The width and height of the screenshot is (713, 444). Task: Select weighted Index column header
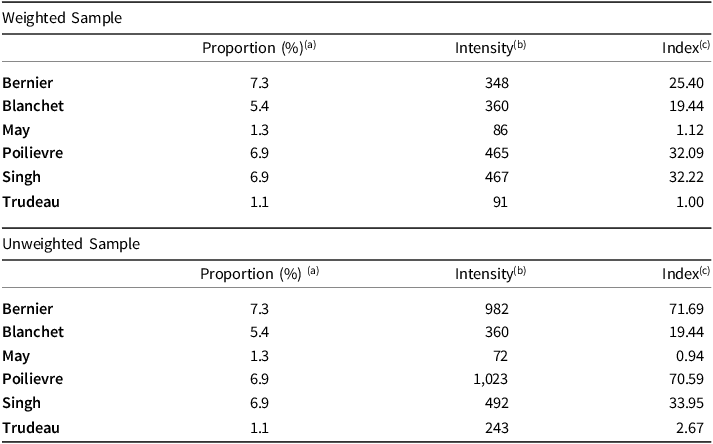click(x=686, y=47)
